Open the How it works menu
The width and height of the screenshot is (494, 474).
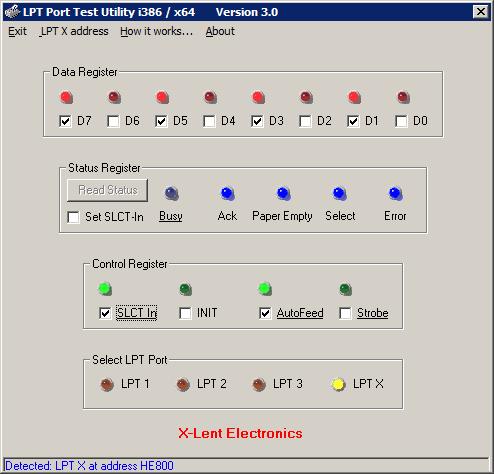click(x=157, y=31)
